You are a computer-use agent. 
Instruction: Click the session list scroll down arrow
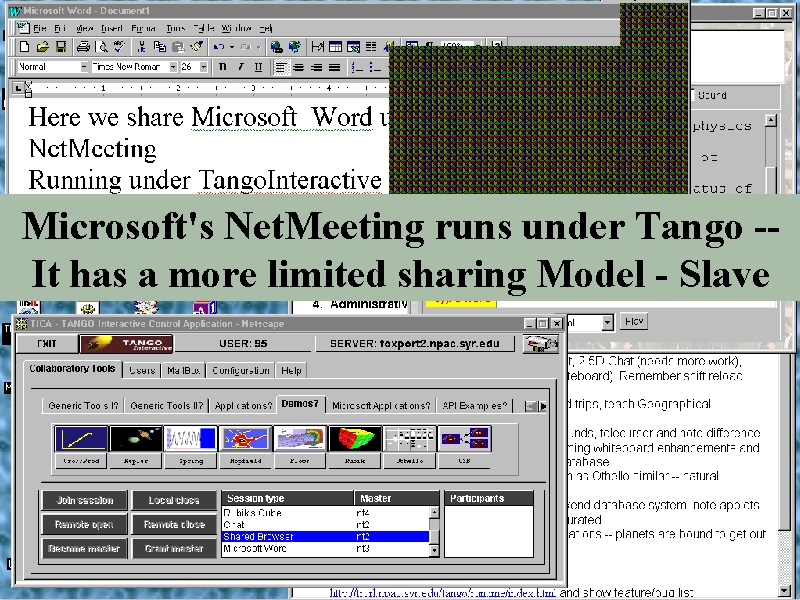[434, 550]
